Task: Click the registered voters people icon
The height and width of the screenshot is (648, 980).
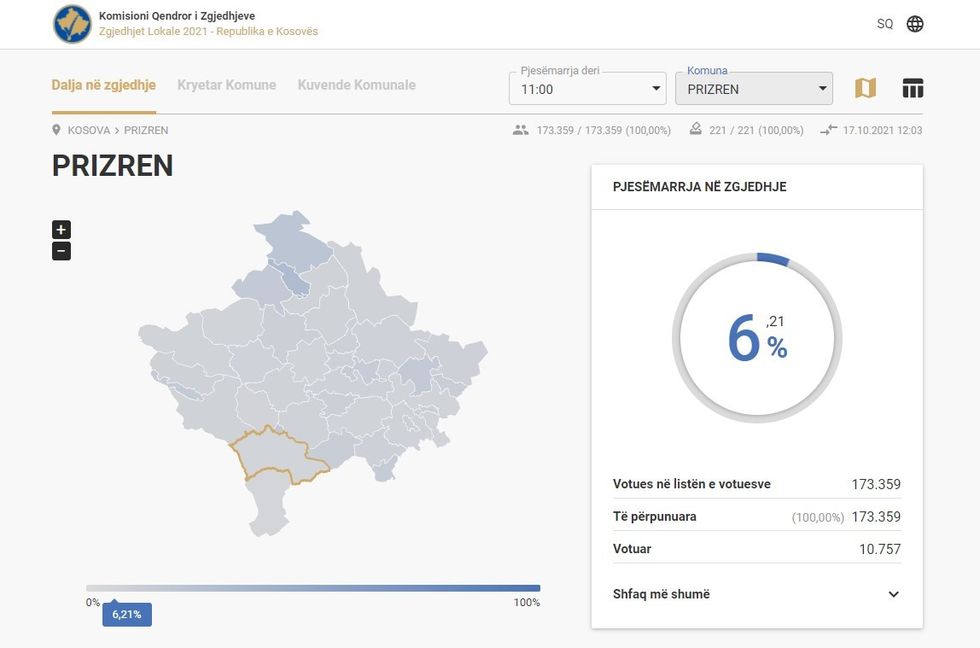Action: (520, 130)
